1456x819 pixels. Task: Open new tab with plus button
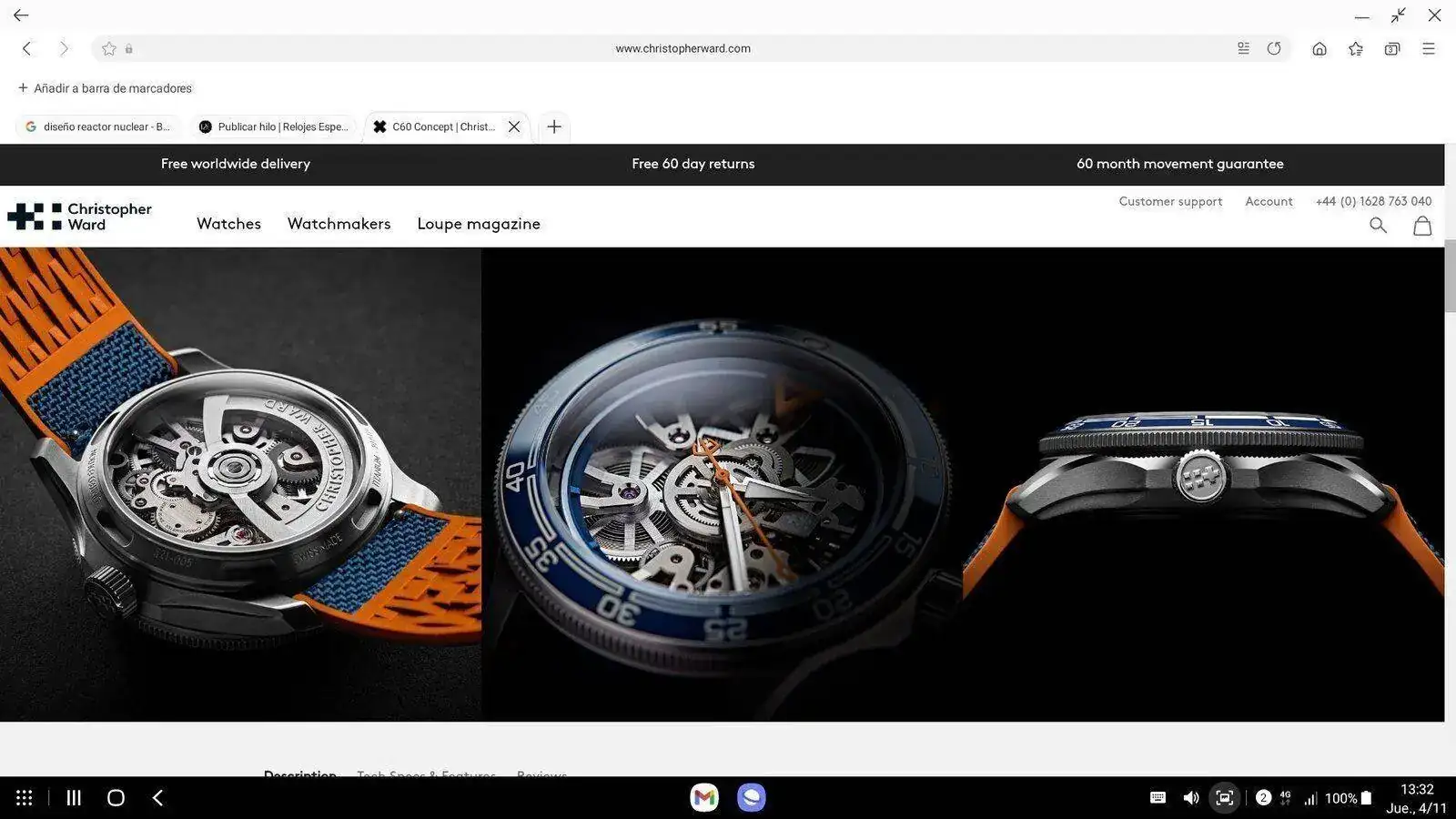(553, 126)
